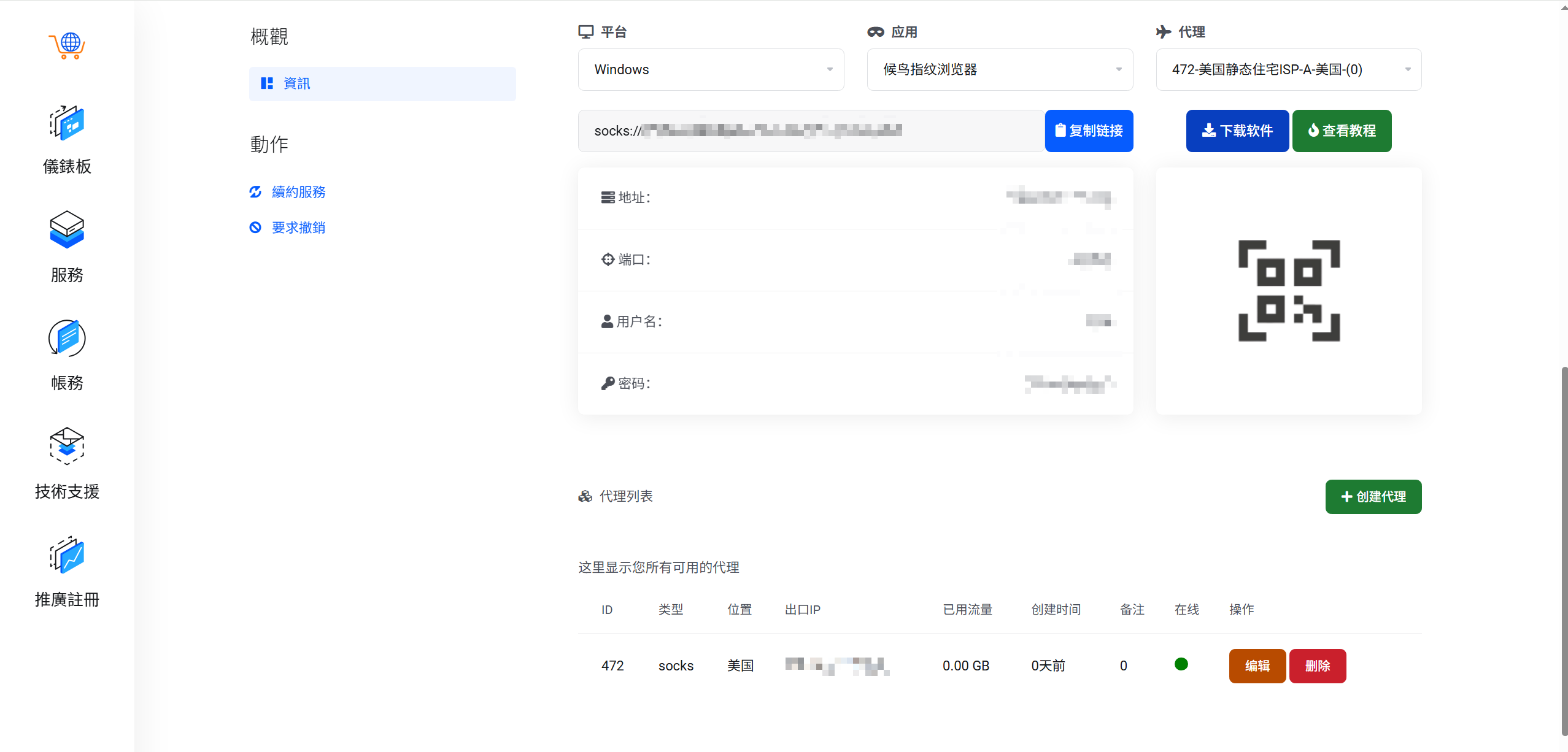Viewport: 1568px width, 752px height.
Task: Click the 删除 button for proxy 472
Action: 1317,666
